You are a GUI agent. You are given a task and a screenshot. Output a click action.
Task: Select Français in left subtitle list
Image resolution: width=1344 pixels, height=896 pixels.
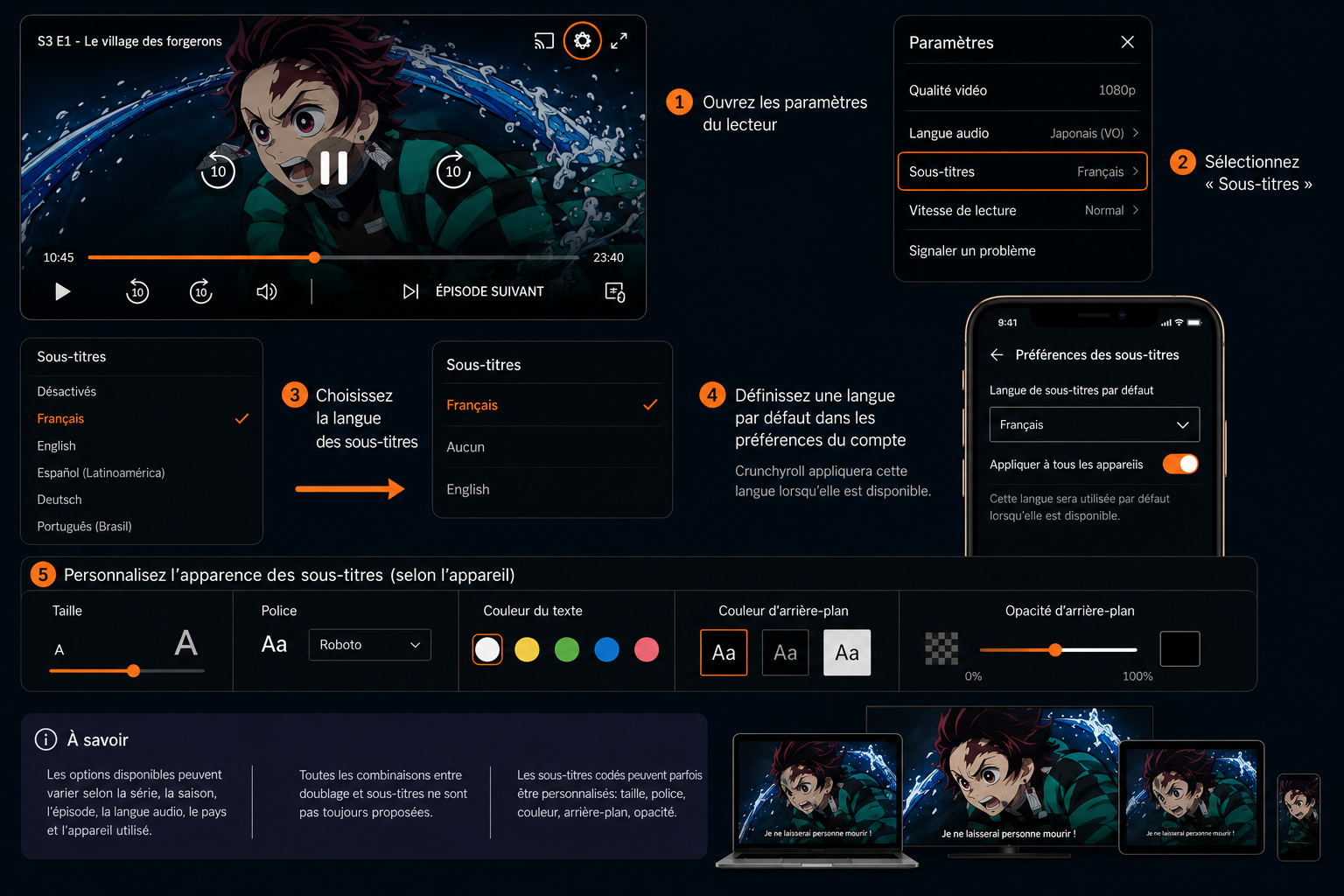click(142, 418)
